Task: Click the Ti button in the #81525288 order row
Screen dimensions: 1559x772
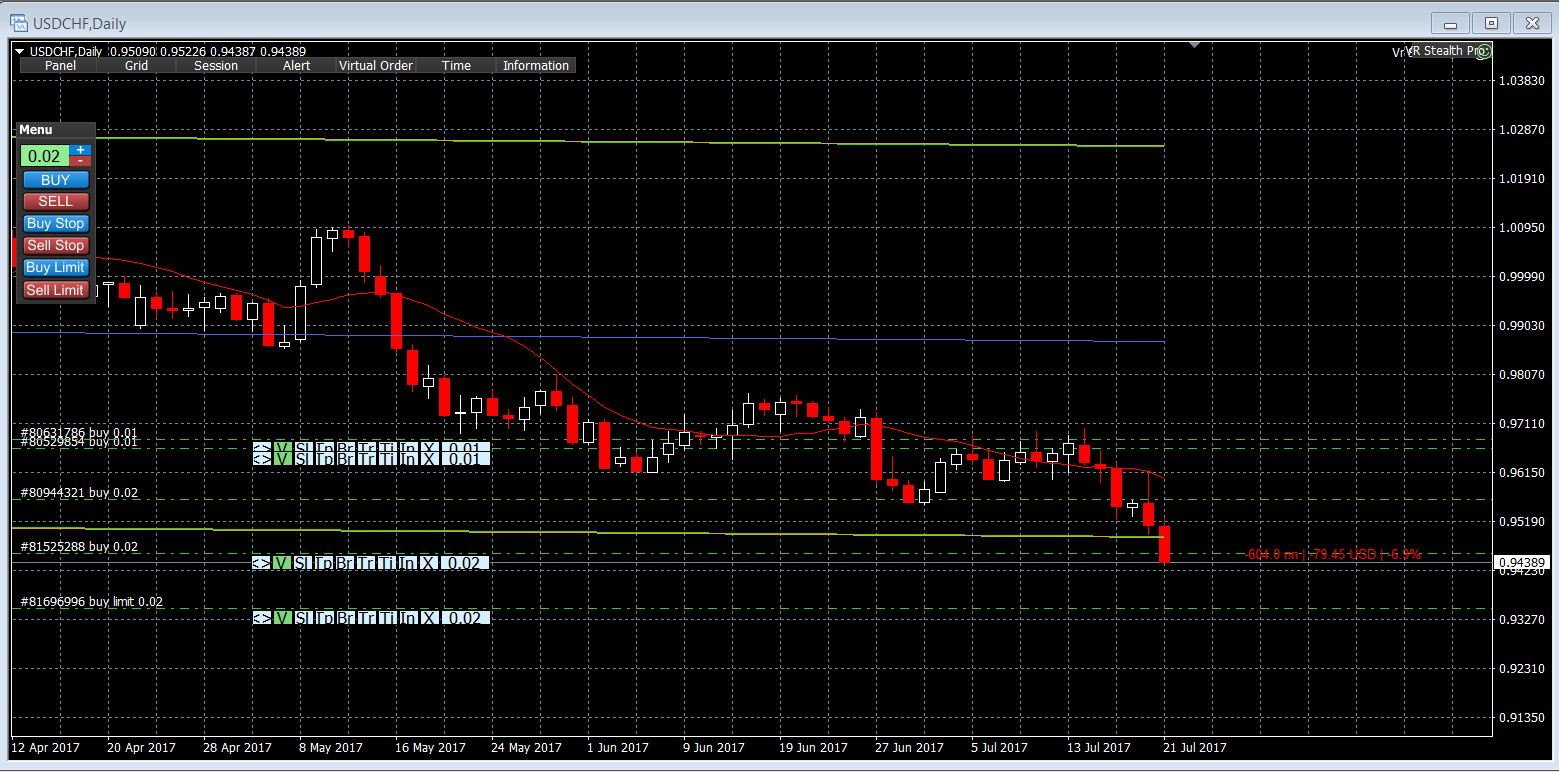Action: tap(387, 563)
